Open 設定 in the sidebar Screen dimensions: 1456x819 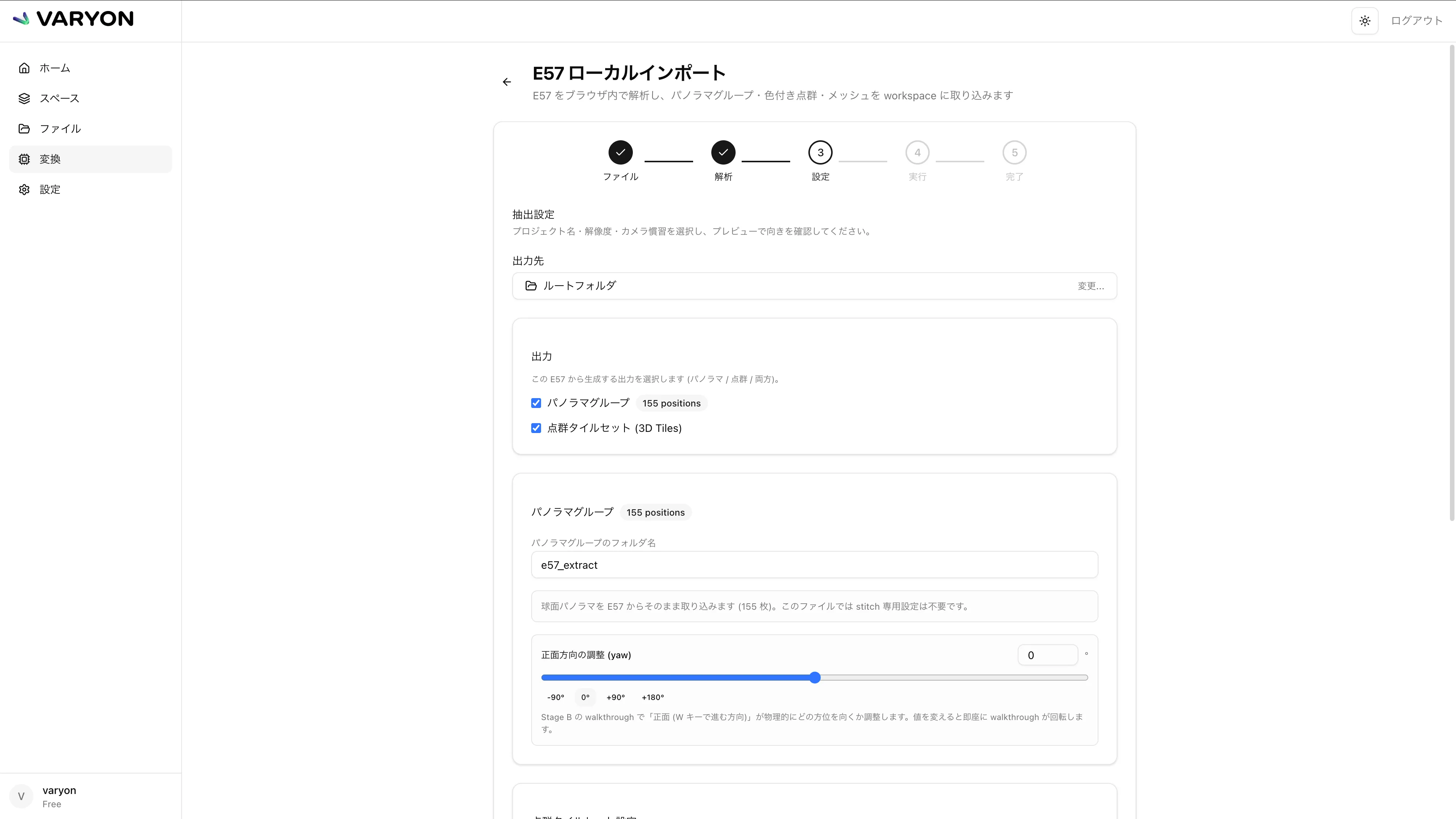click(91, 189)
